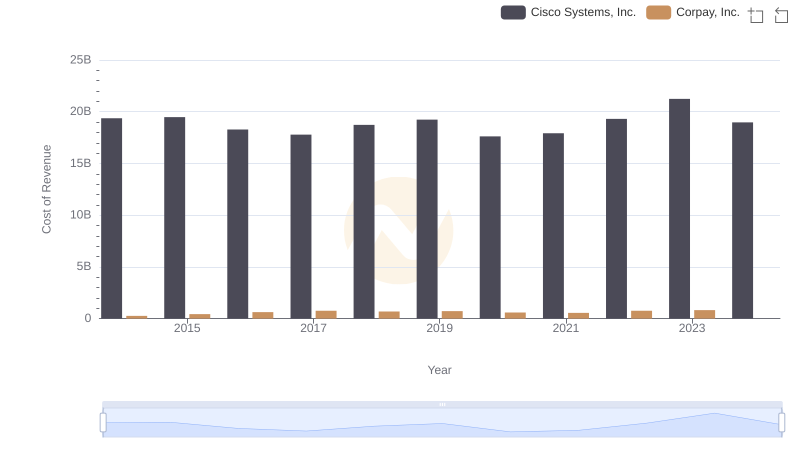Click the orange Corpay legend color swatch
The height and width of the screenshot is (461, 800).
658,12
